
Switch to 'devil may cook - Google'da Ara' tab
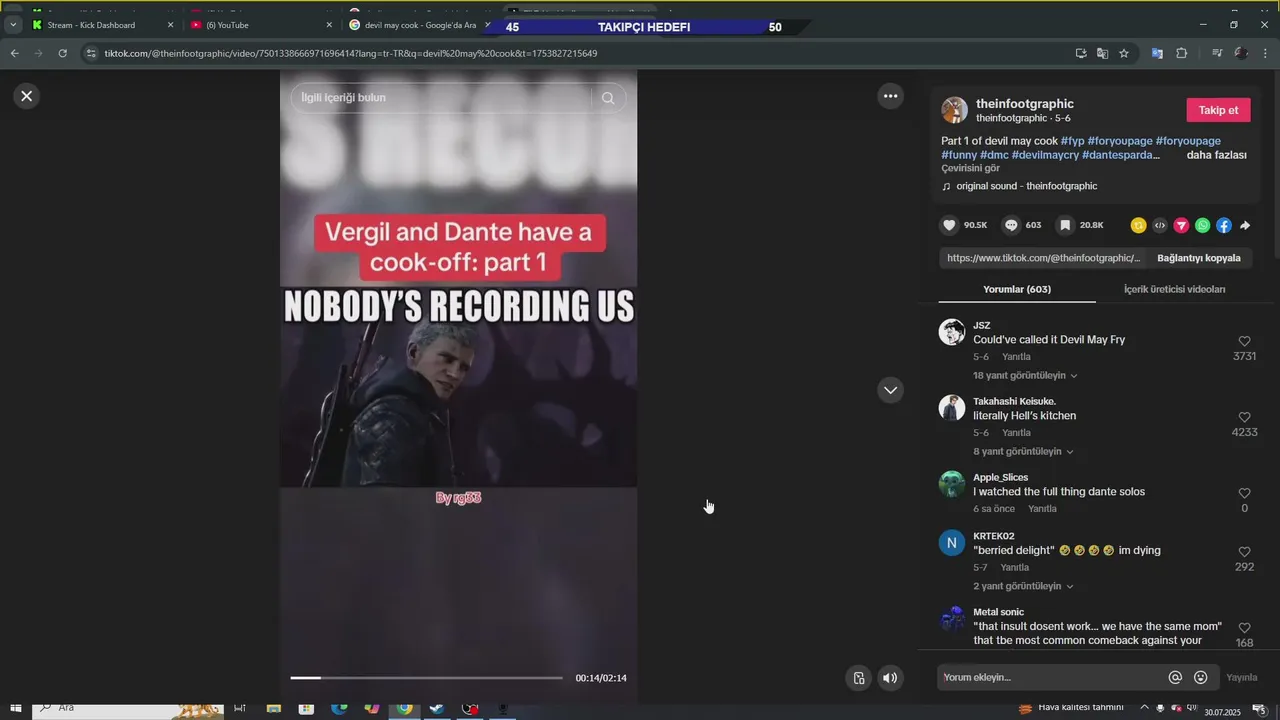click(x=418, y=25)
